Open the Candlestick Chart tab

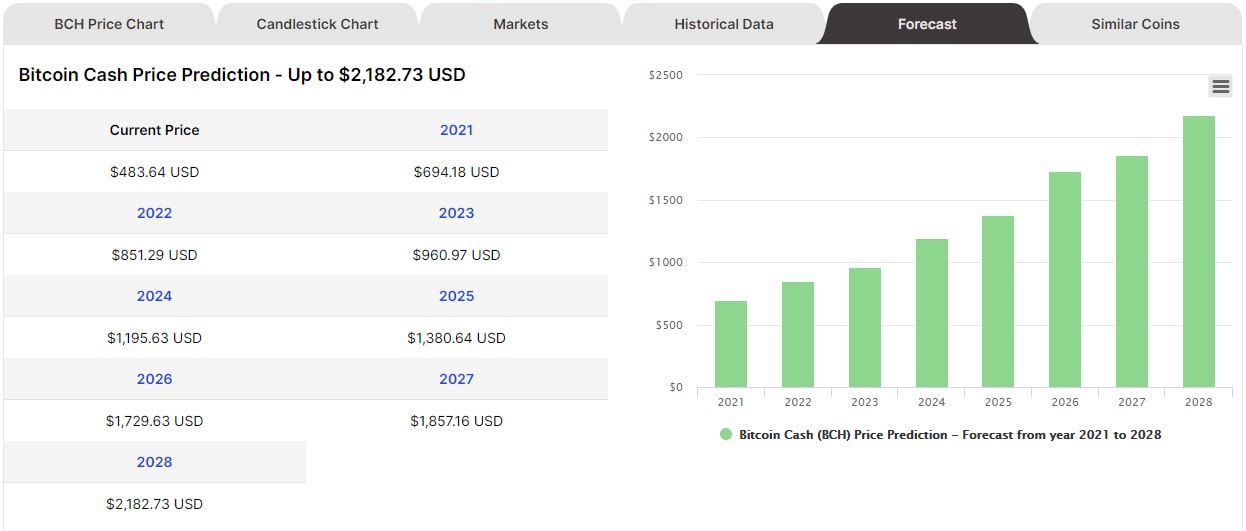pos(317,24)
